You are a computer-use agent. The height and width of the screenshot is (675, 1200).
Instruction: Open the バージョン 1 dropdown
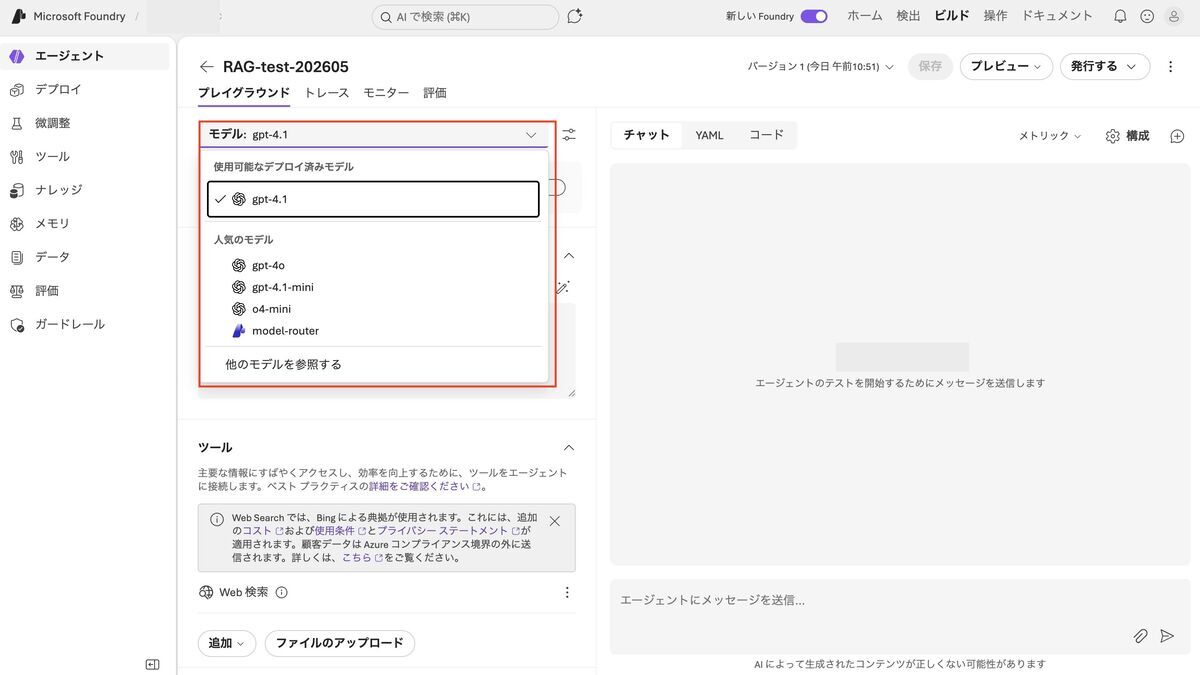click(x=820, y=67)
